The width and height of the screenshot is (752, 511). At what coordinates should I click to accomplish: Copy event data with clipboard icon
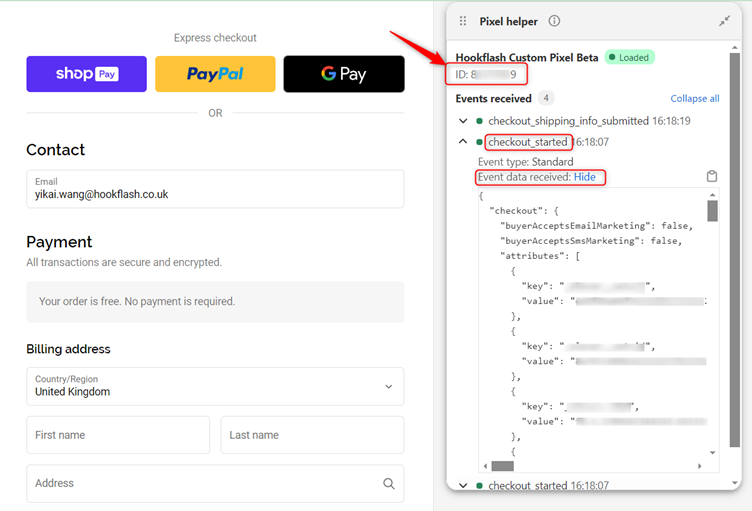pos(712,176)
